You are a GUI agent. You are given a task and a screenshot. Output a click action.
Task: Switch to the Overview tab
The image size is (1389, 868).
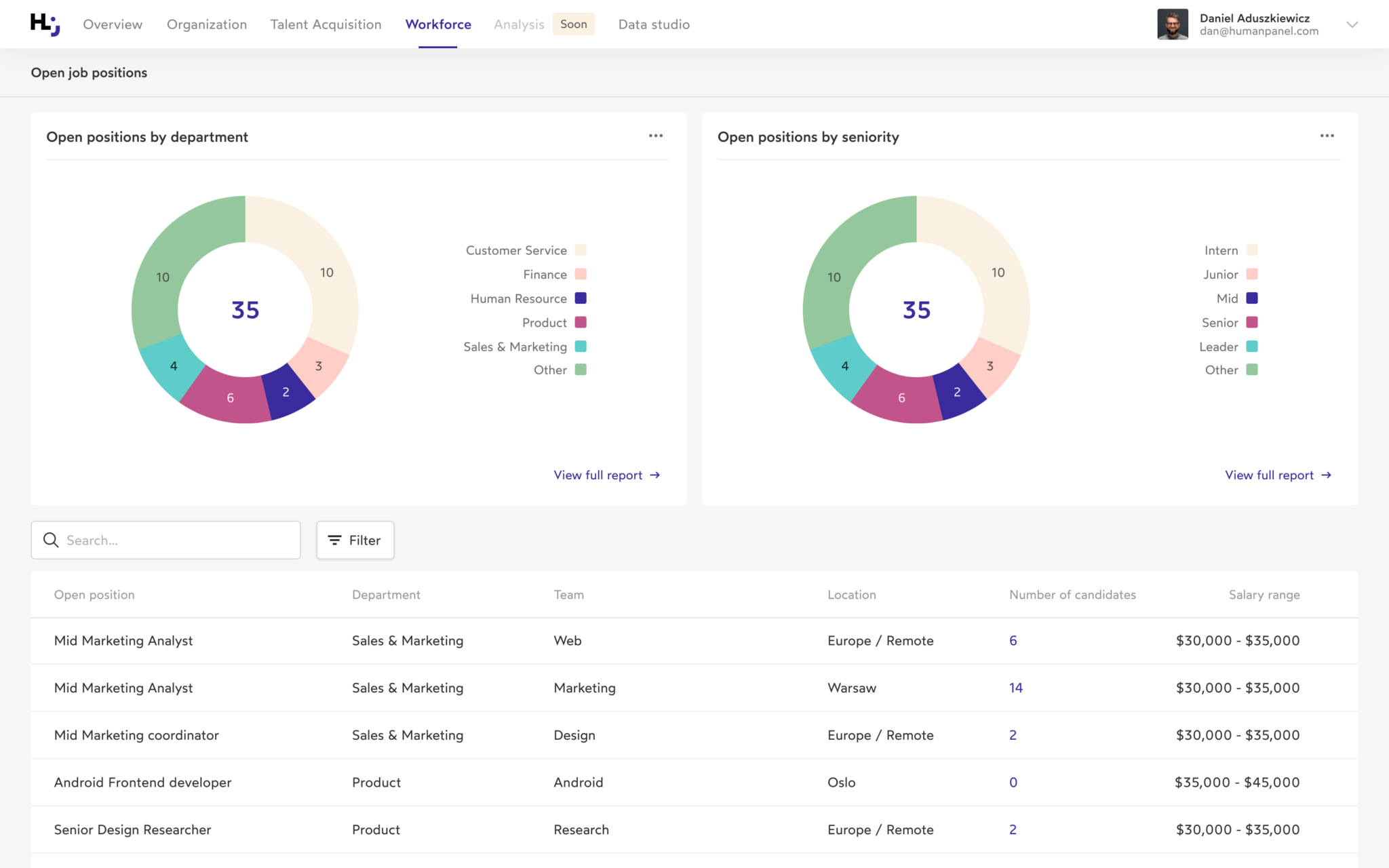coord(113,24)
